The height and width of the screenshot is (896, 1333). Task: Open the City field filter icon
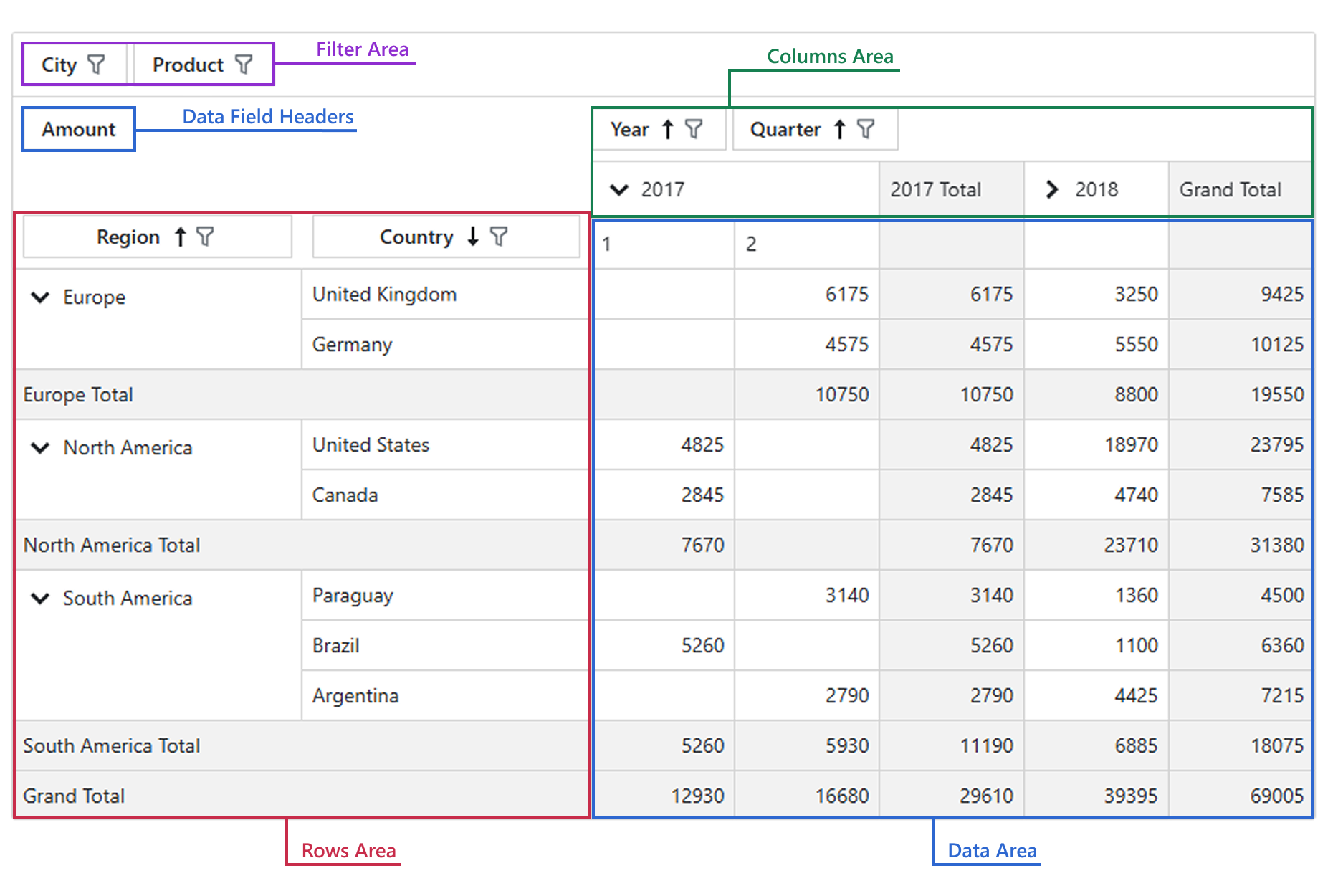(x=96, y=65)
